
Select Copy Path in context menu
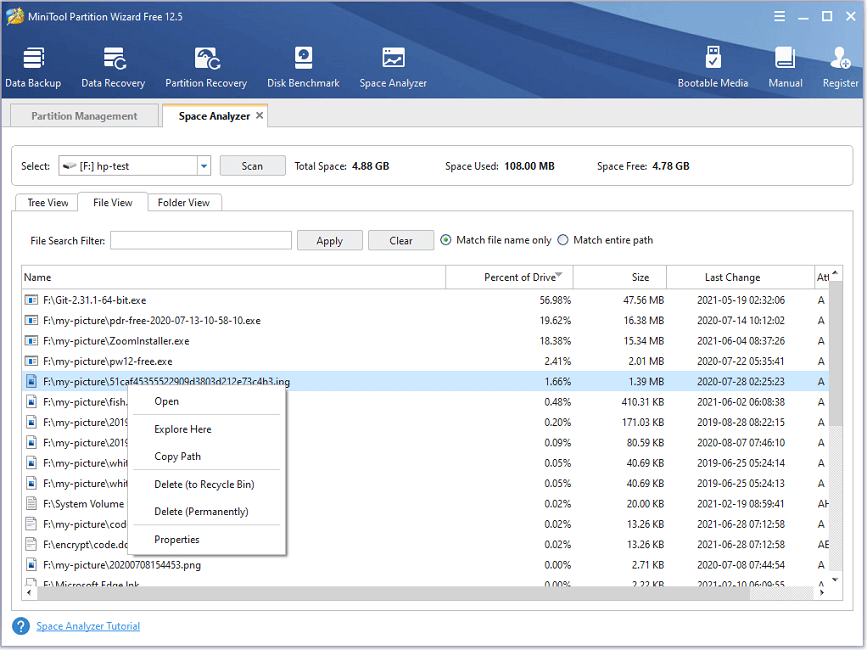207,456
